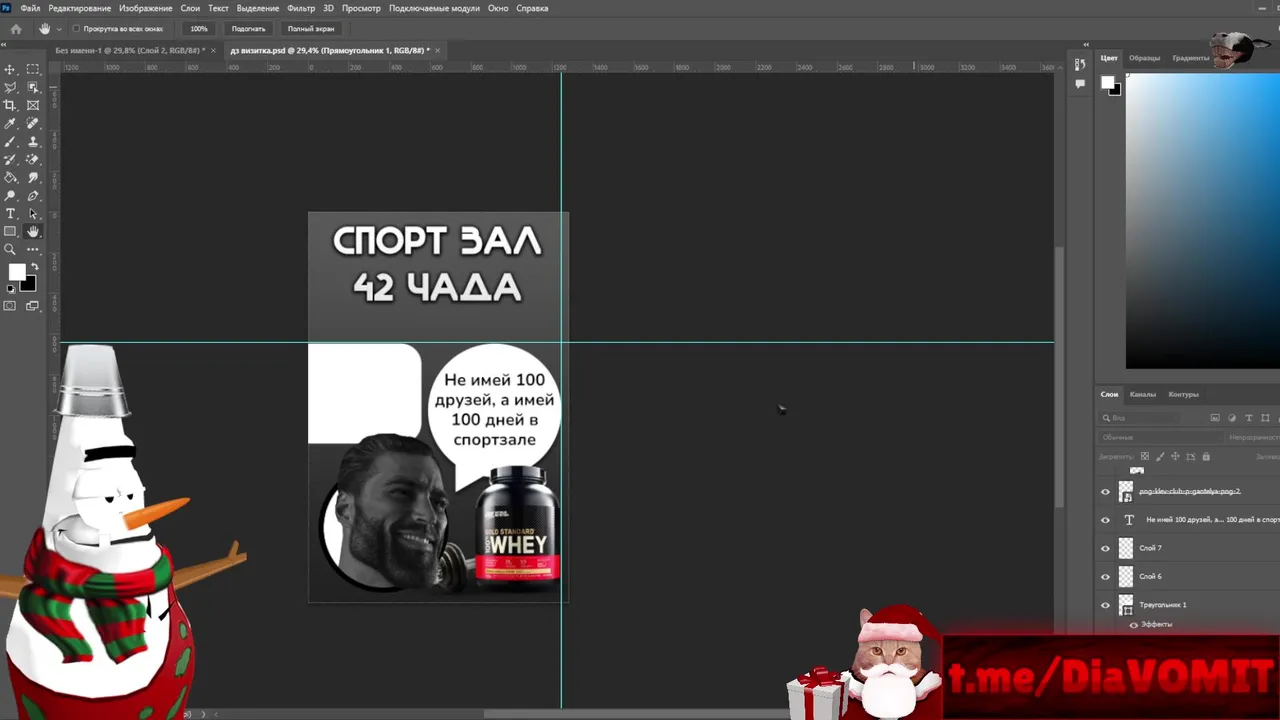Open the Справка menu
Image resolution: width=1280 pixels, height=720 pixels.
point(532,8)
